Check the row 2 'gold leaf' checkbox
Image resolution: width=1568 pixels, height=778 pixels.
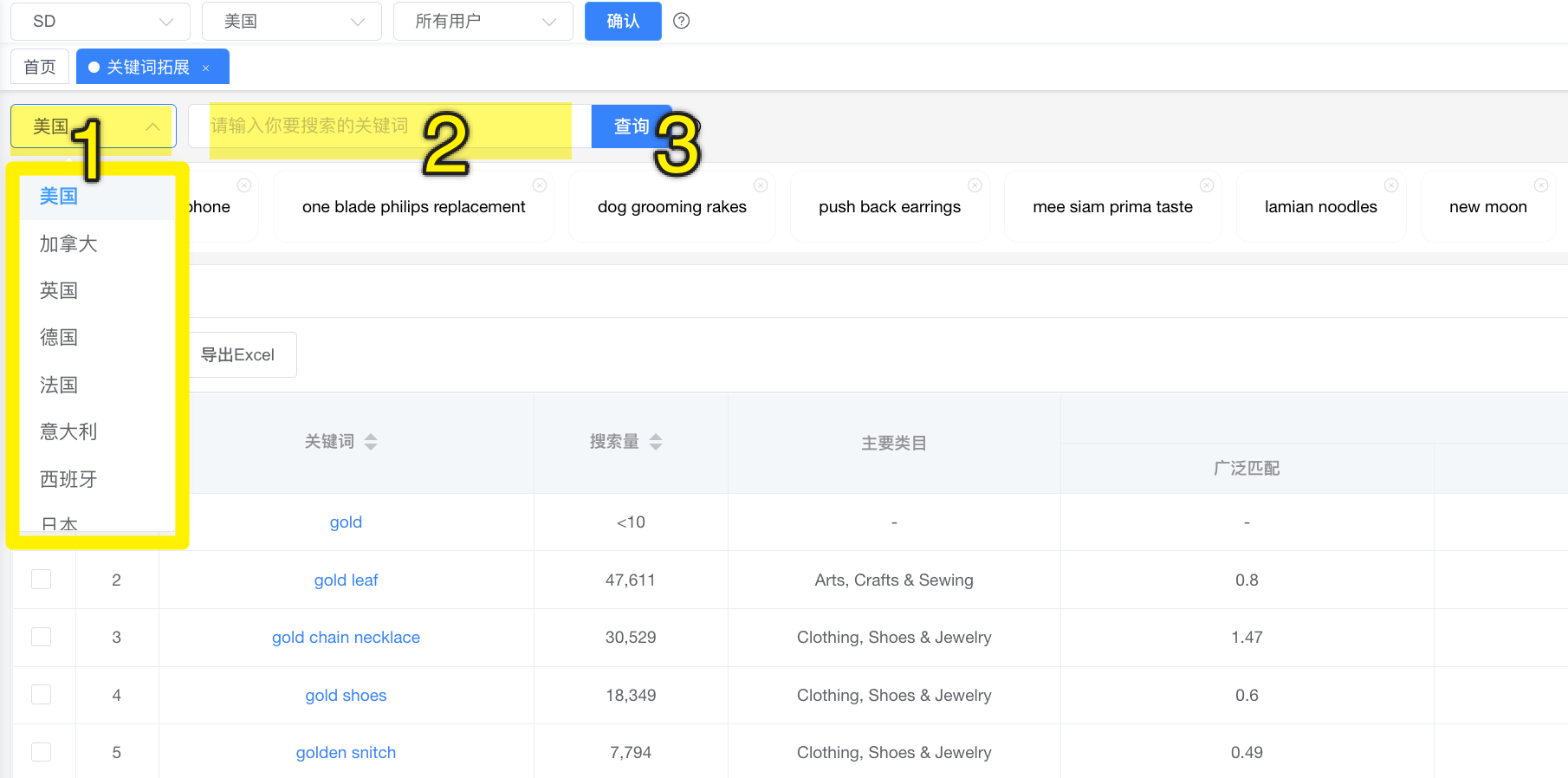coord(41,580)
